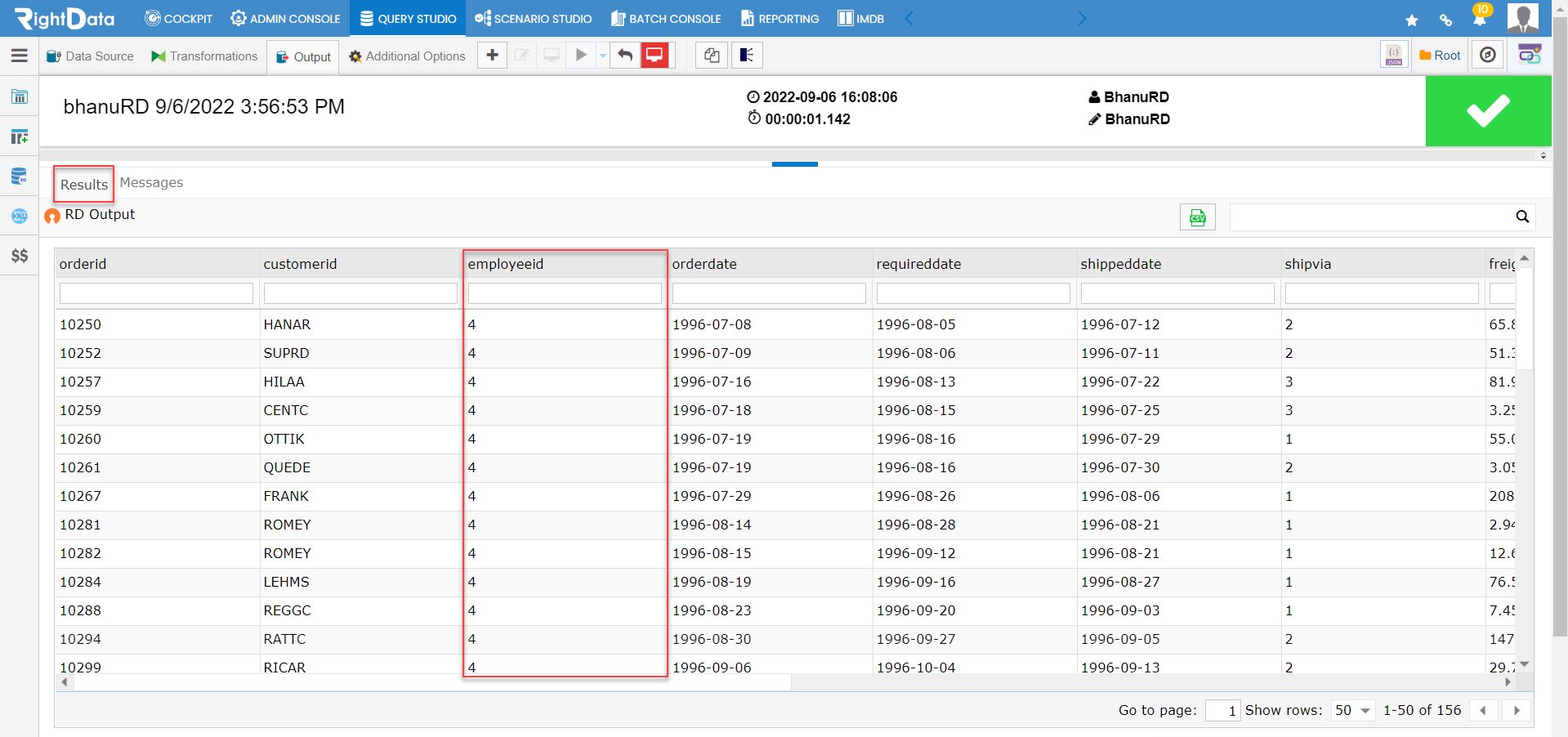Click the play (run query) toolbar button
The height and width of the screenshot is (737, 1568).
click(581, 55)
